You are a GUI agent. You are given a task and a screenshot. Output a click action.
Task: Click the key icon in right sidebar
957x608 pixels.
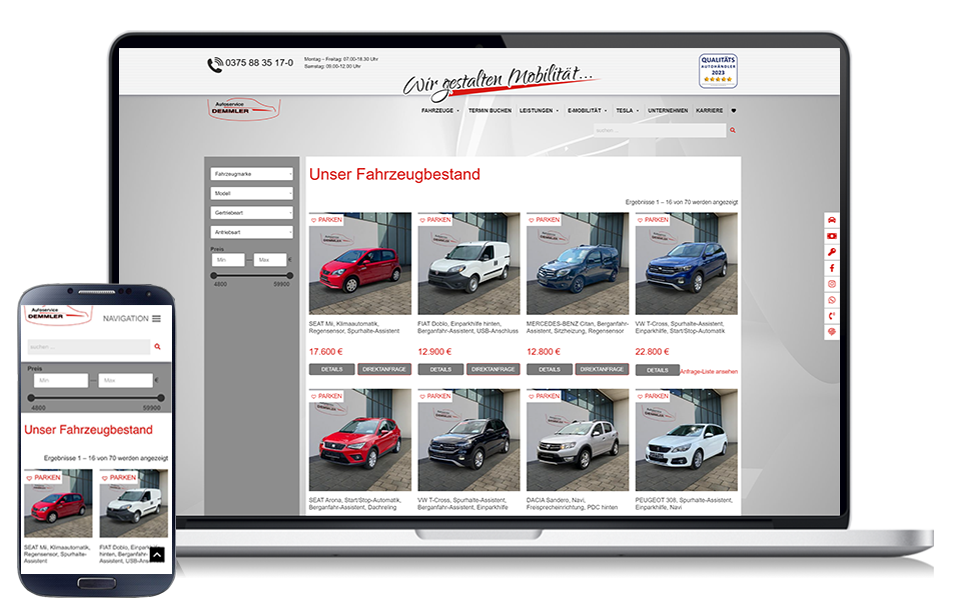click(831, 252)
